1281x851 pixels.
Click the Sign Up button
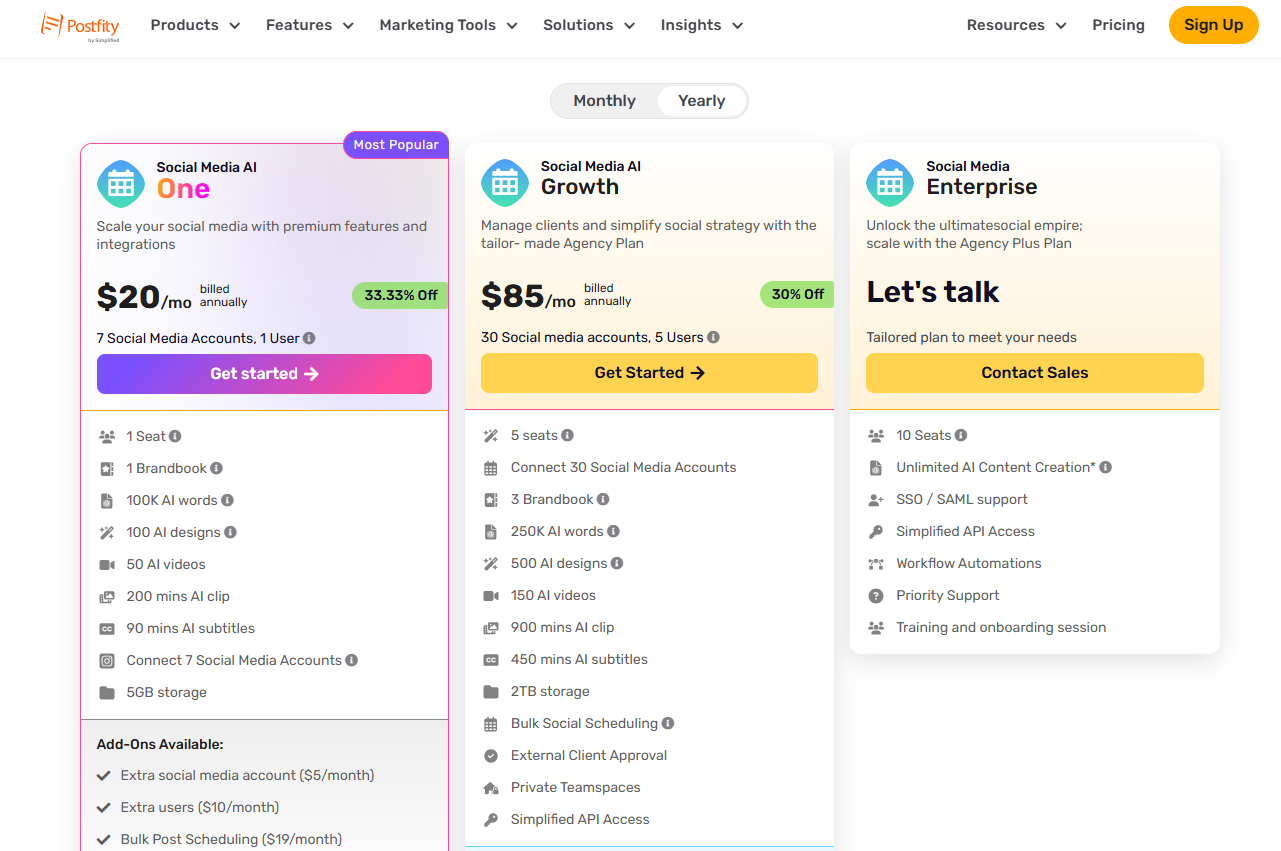click(1214, 25)
